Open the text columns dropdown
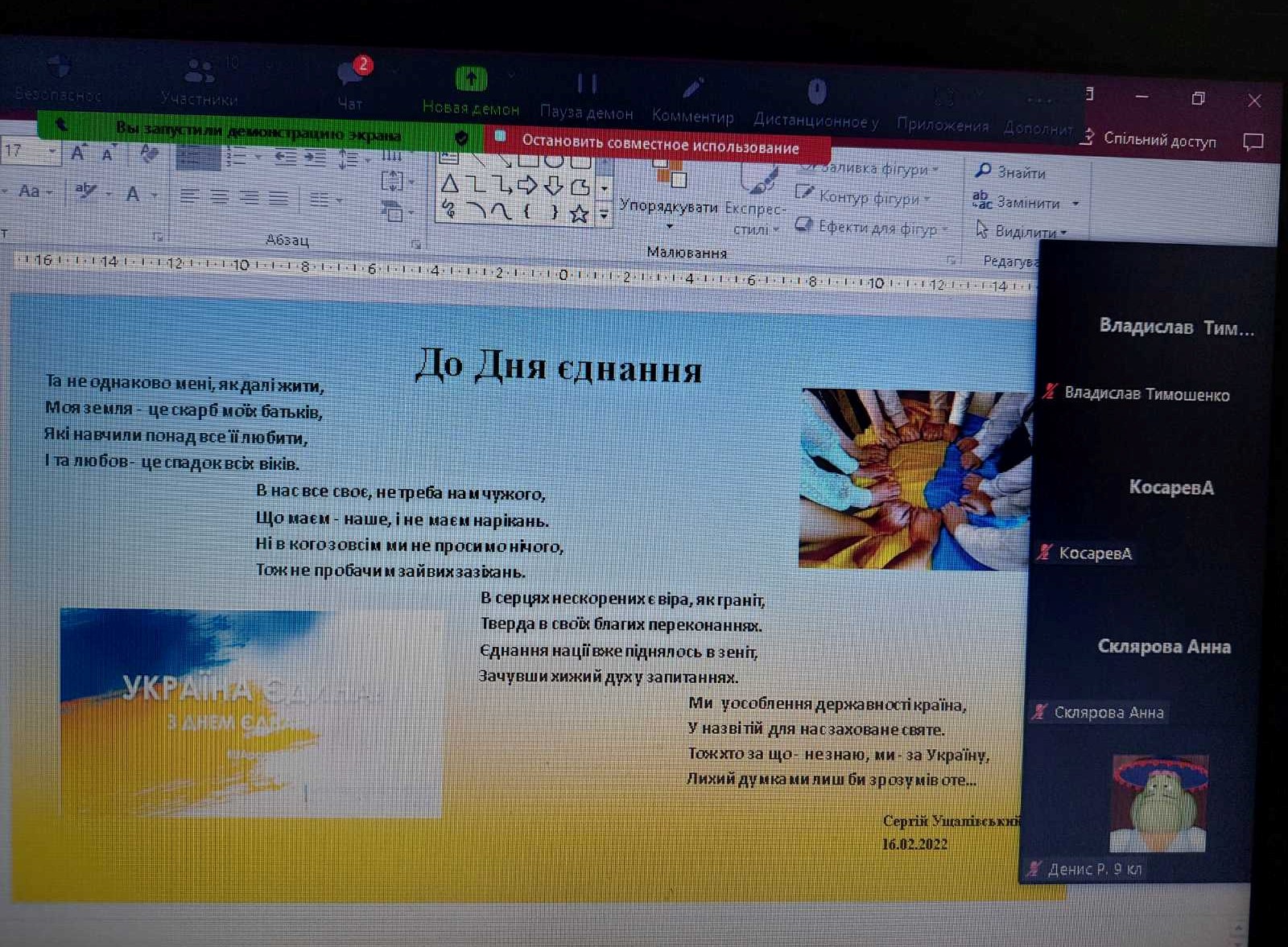1288x947 pixels. pos(325,199)
